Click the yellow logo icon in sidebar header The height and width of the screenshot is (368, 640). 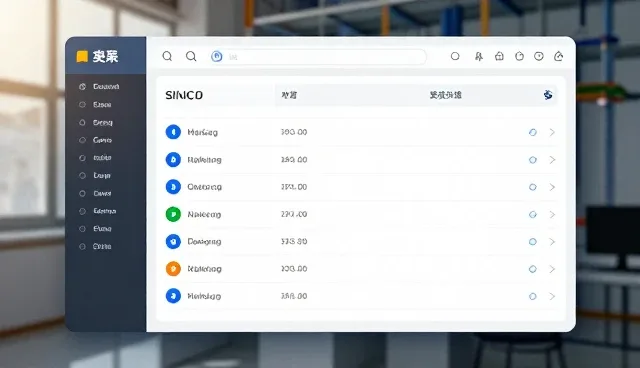pos(82,56)
